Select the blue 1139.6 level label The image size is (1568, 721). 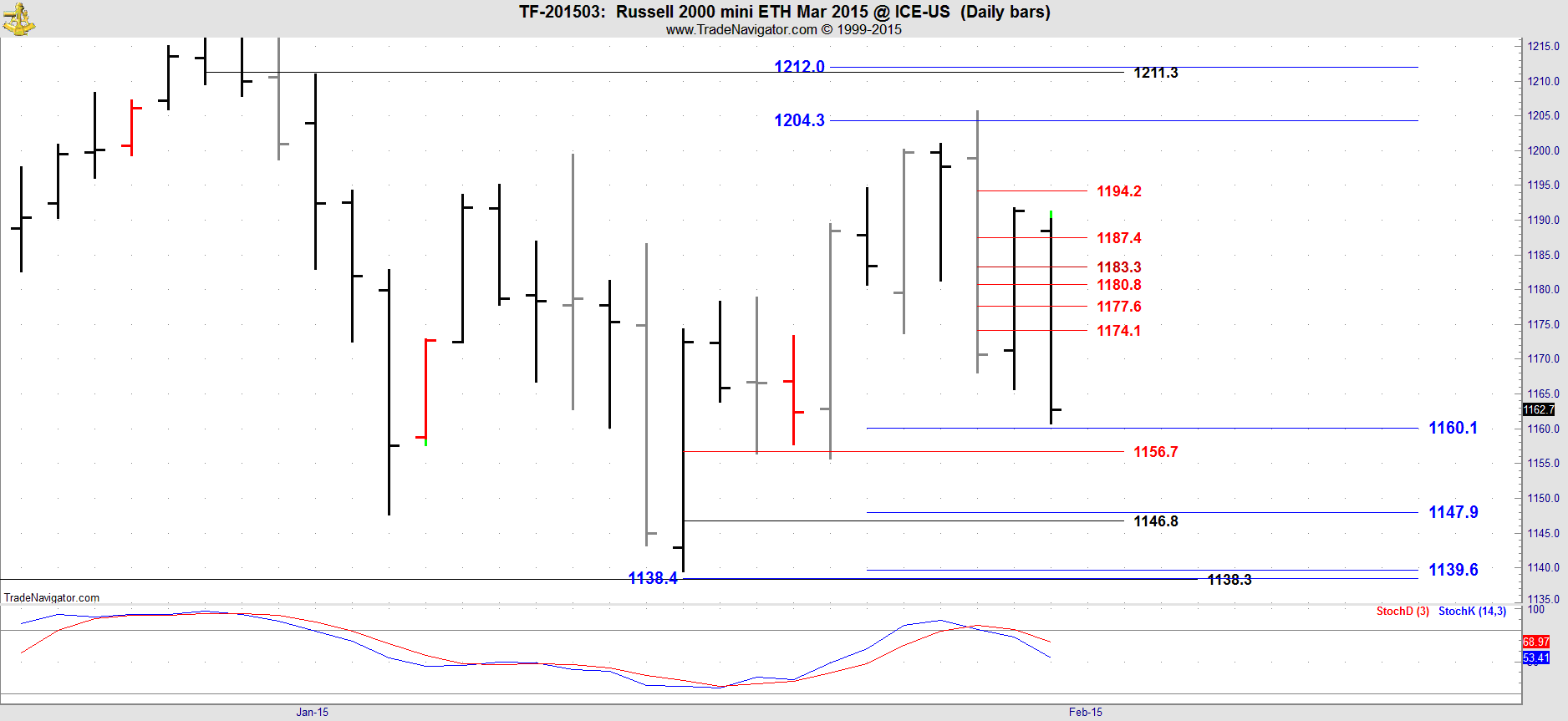point(1453,570)
